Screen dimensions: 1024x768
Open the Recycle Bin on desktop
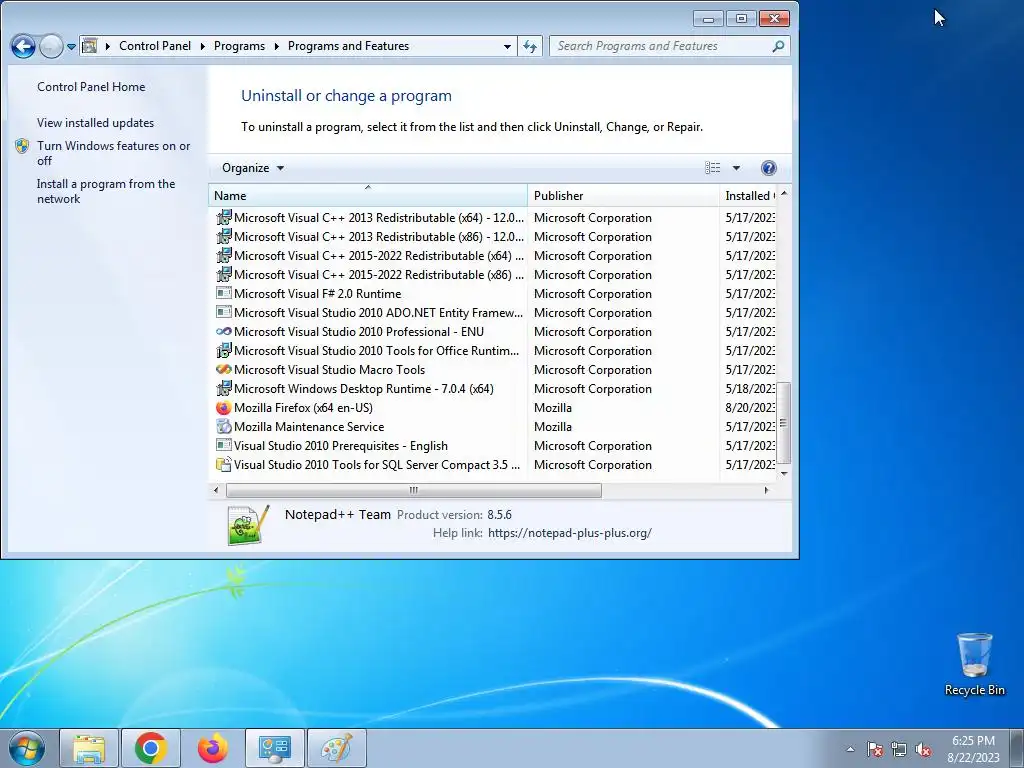(974, 664)
